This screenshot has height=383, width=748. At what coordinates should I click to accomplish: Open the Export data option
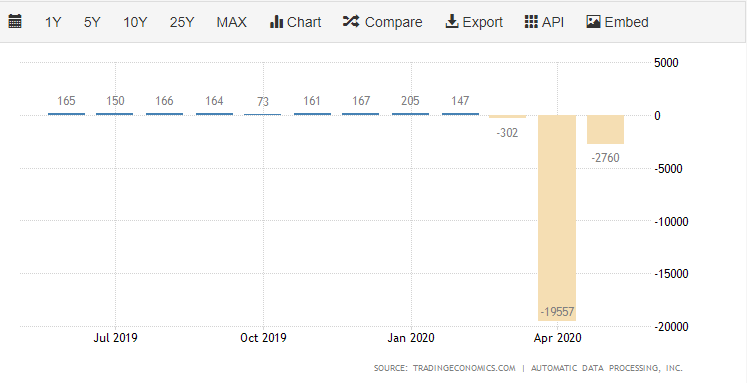474,22
